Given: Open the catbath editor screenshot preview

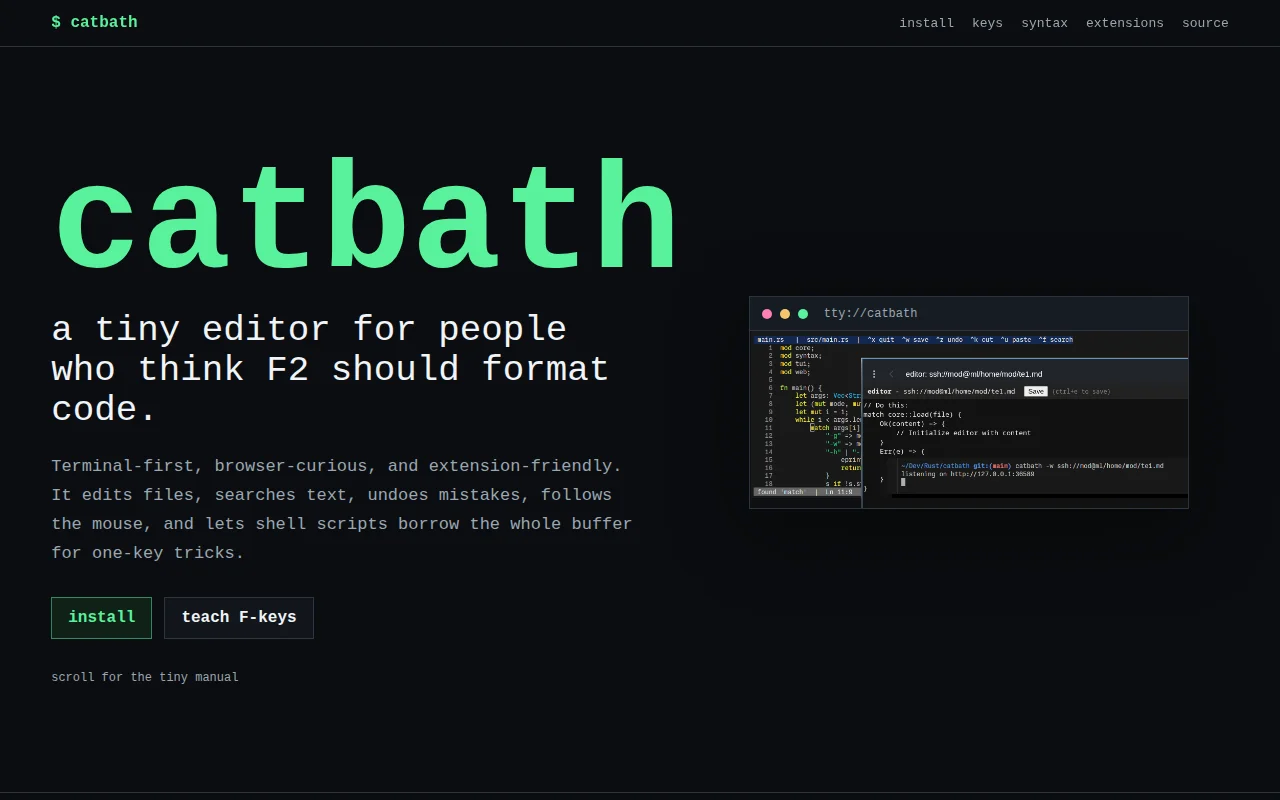Looking at the screenshot, I should (x=969, y=420).
